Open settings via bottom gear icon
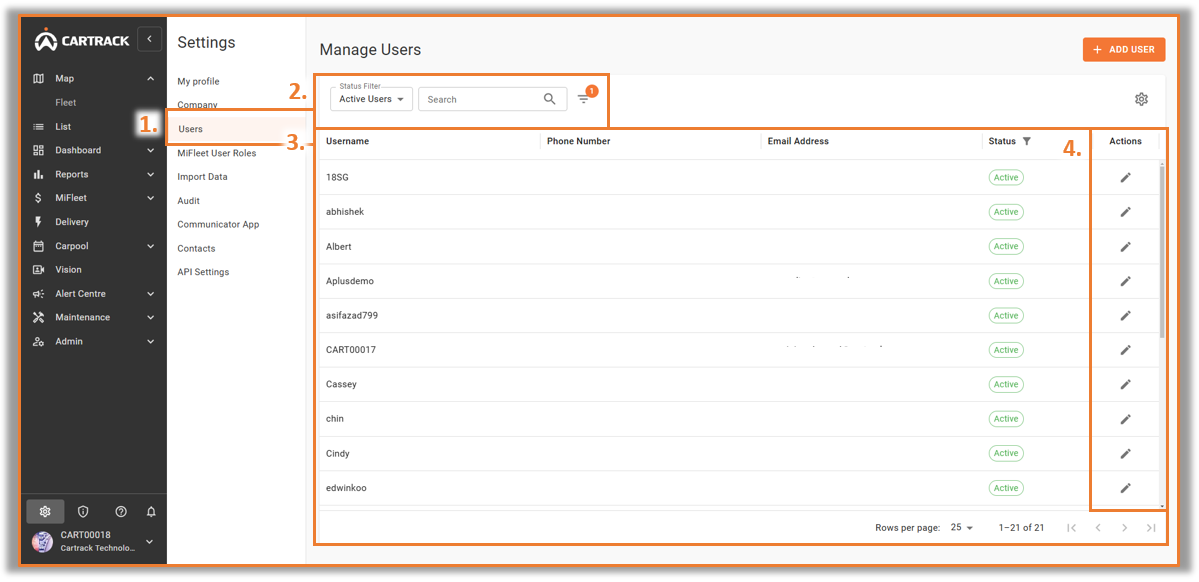 tap(45, 512)
